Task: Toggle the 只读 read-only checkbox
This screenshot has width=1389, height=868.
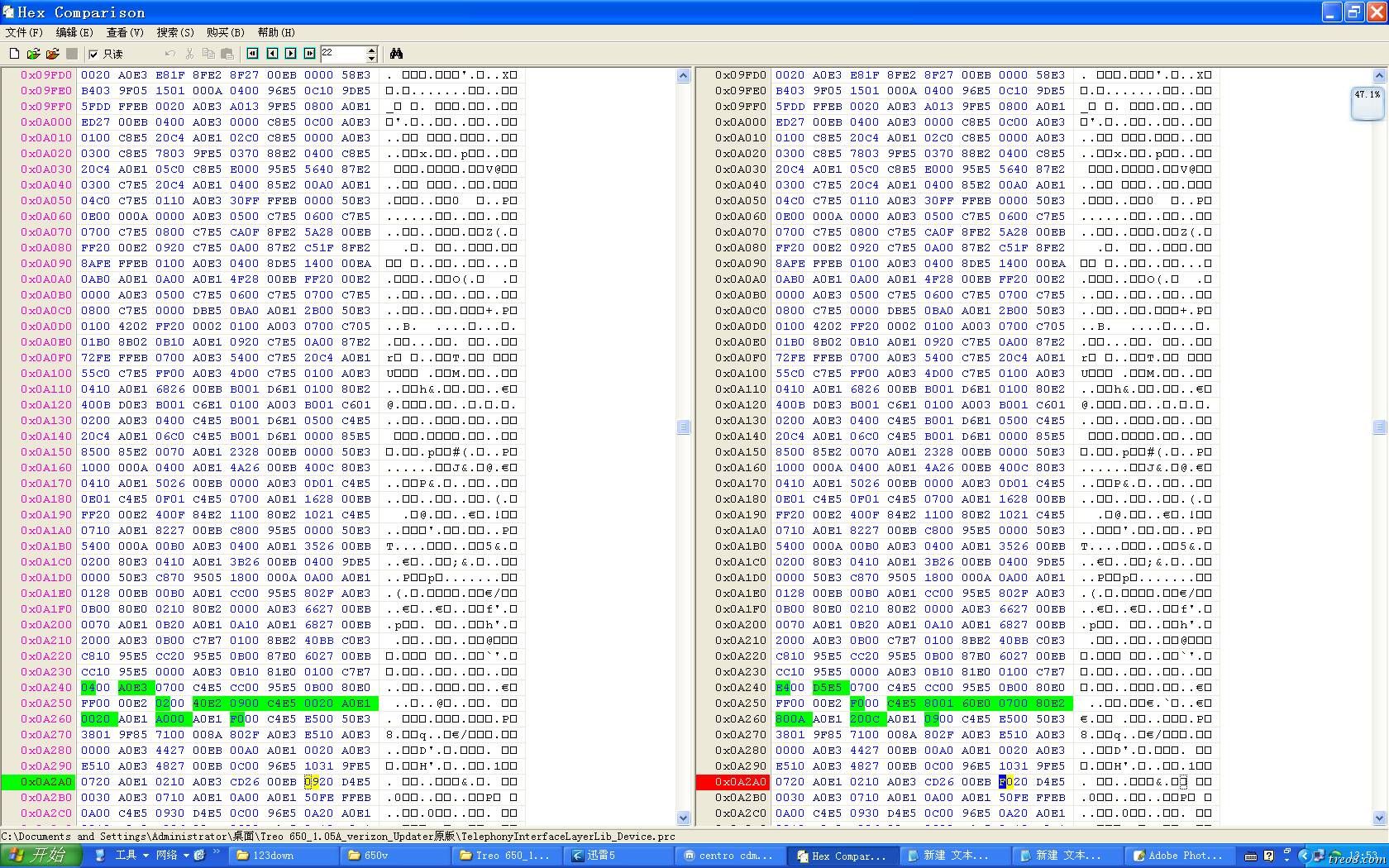Action: (93, 54)
